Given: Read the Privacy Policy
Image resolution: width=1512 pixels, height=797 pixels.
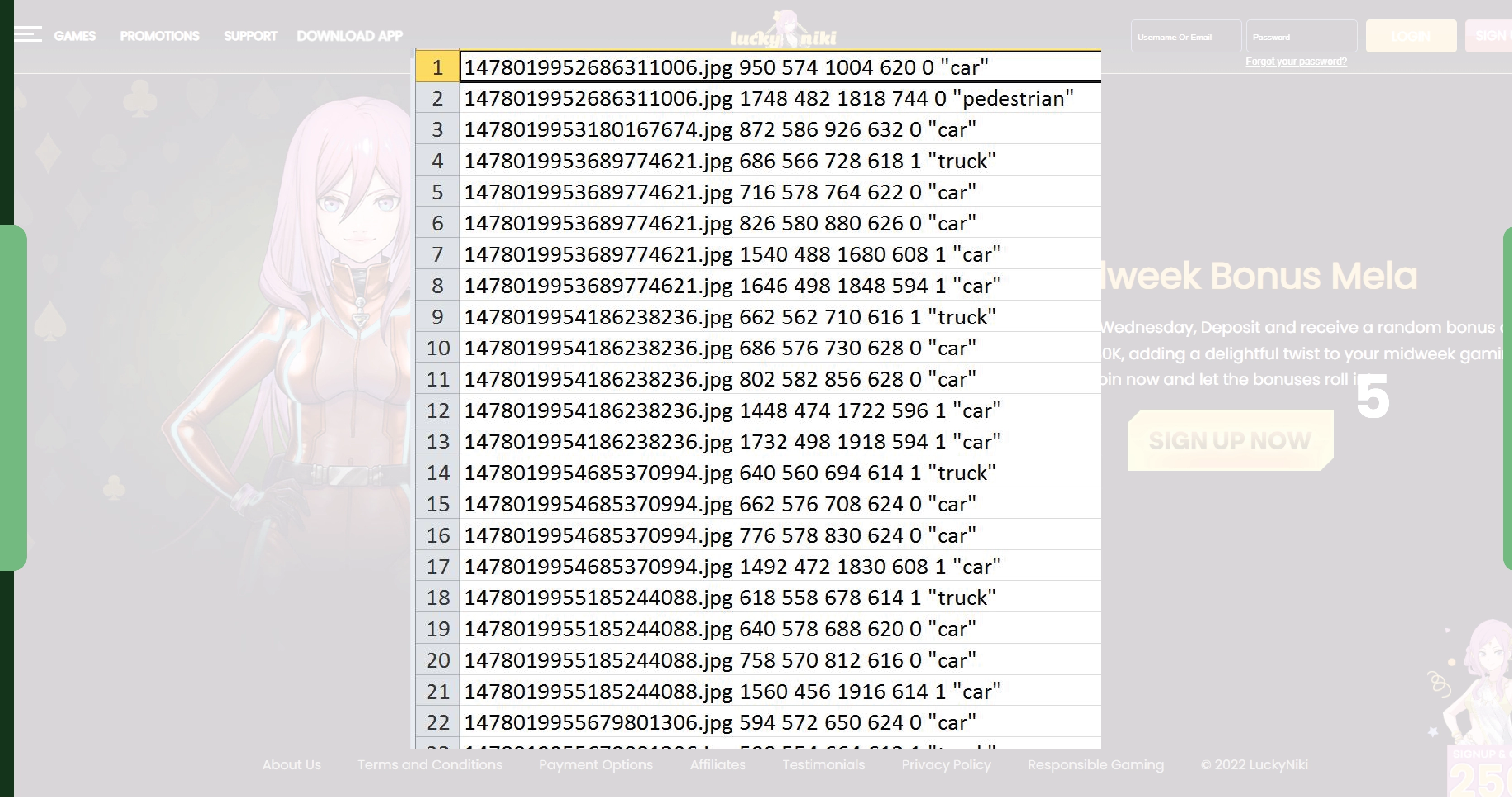Looking at the screenshot, I should tap(946, 765).
